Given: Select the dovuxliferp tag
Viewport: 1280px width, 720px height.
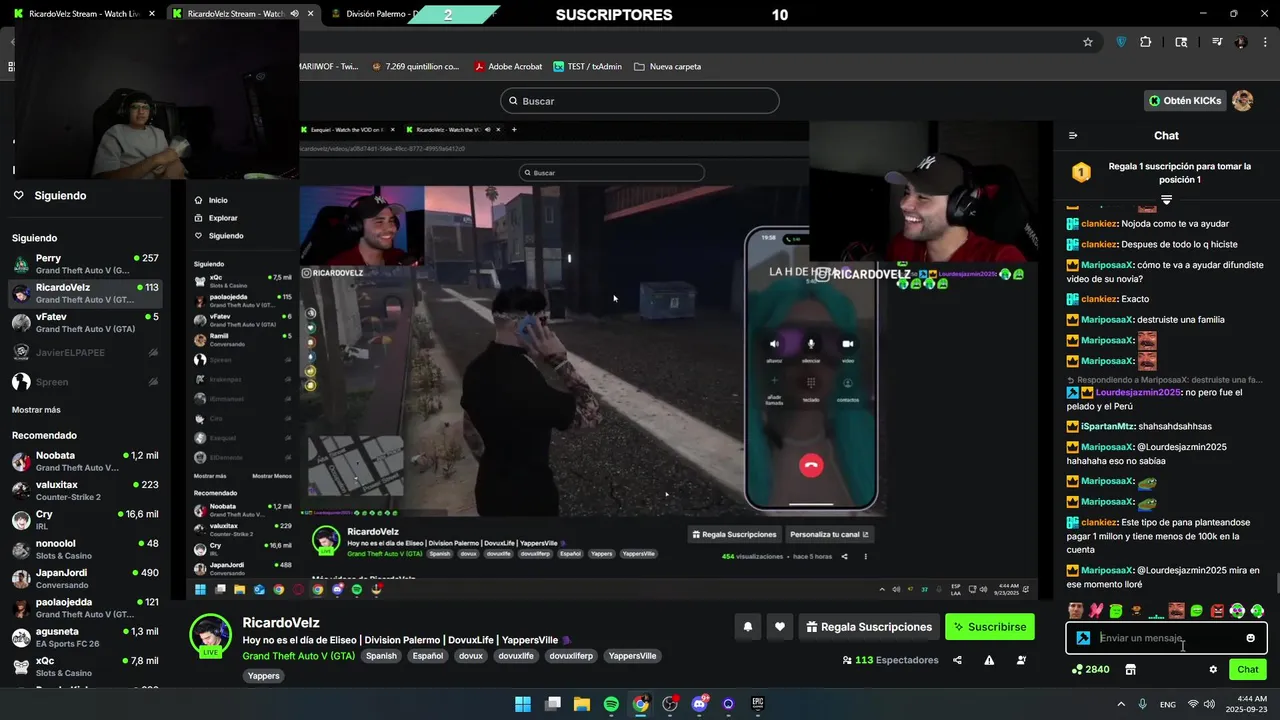Looking at the screenshot, I should tap(571, 656).
